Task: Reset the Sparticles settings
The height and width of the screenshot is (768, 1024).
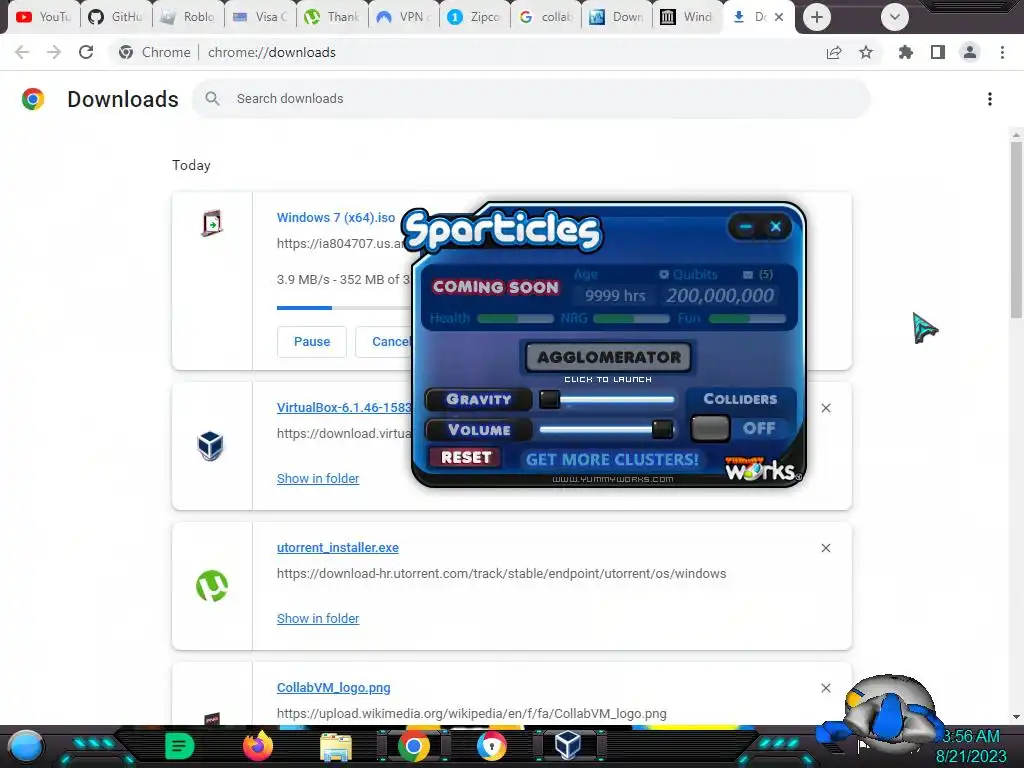Action: (466, 457)
